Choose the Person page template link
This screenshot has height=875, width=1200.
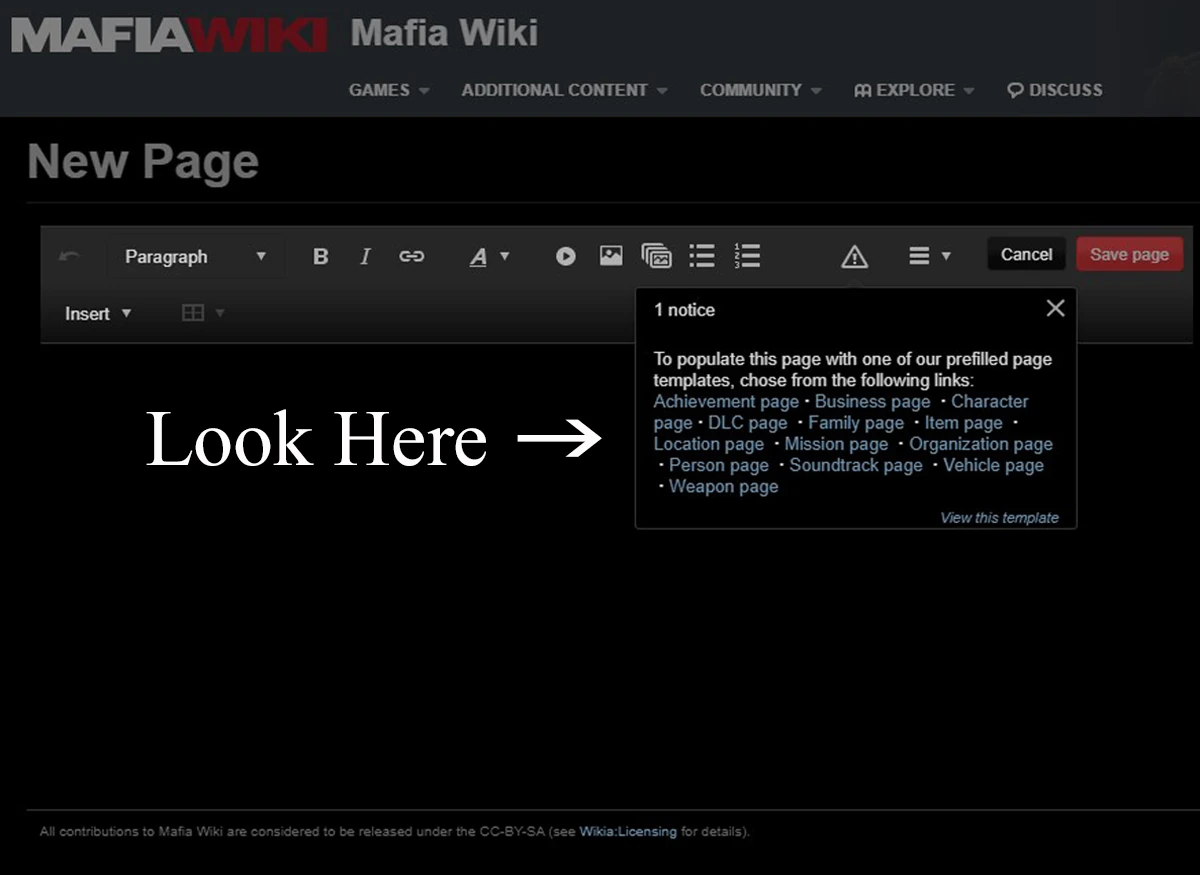tap(719, 465)
